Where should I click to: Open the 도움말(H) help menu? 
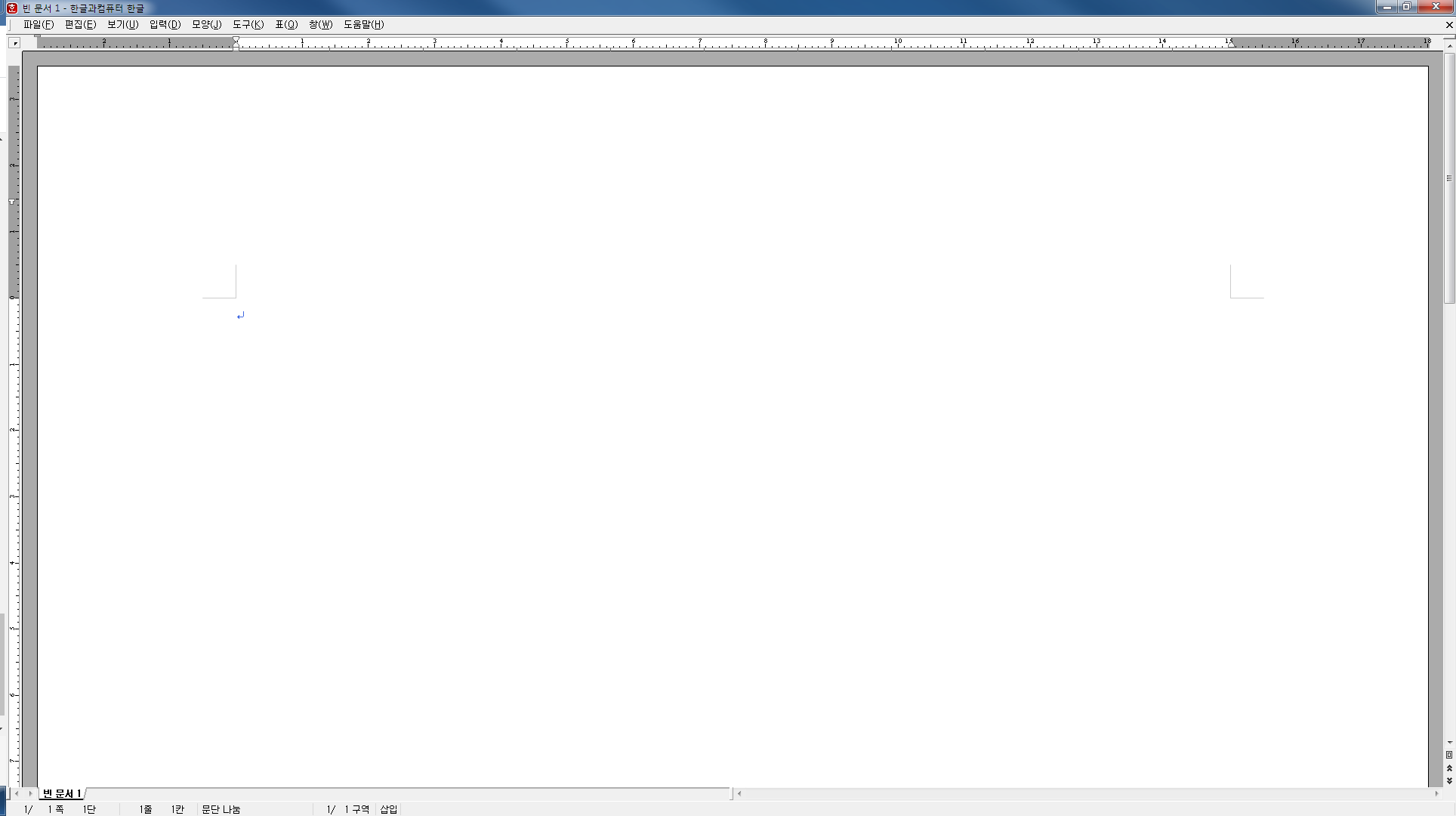coord(363,24)
